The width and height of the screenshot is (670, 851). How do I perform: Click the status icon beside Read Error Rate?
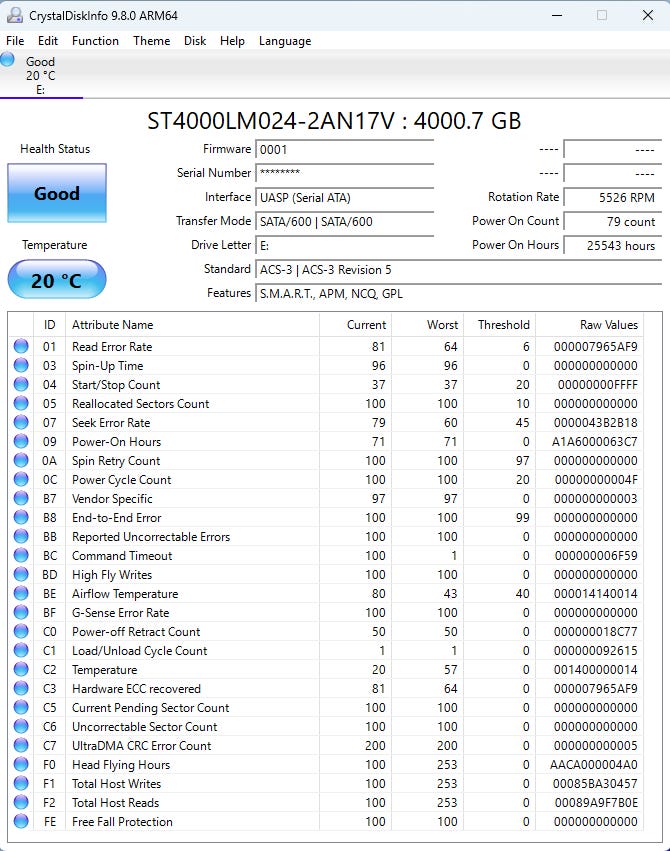click(x=21, y=347)
